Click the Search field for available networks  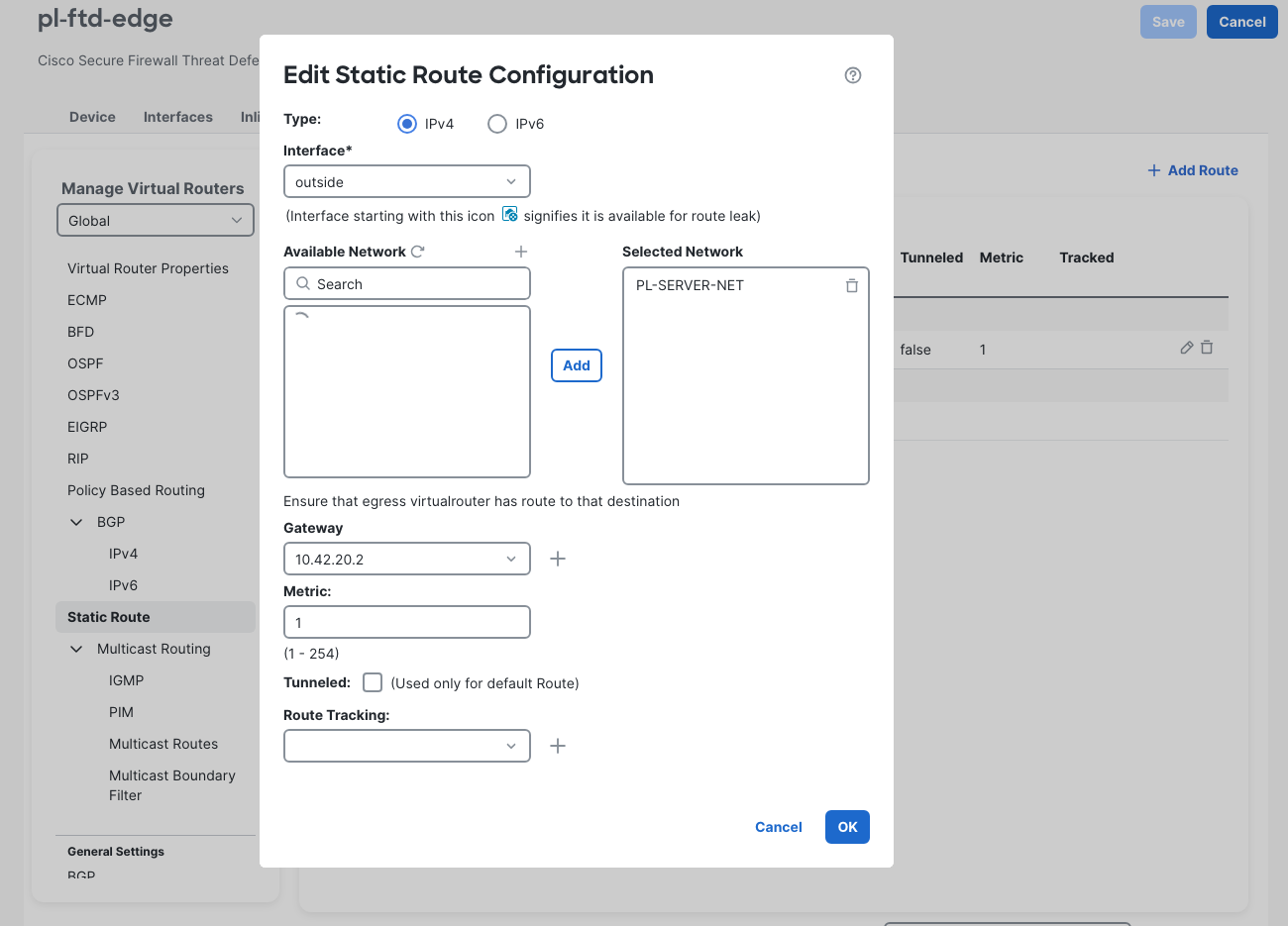point(407,283)
